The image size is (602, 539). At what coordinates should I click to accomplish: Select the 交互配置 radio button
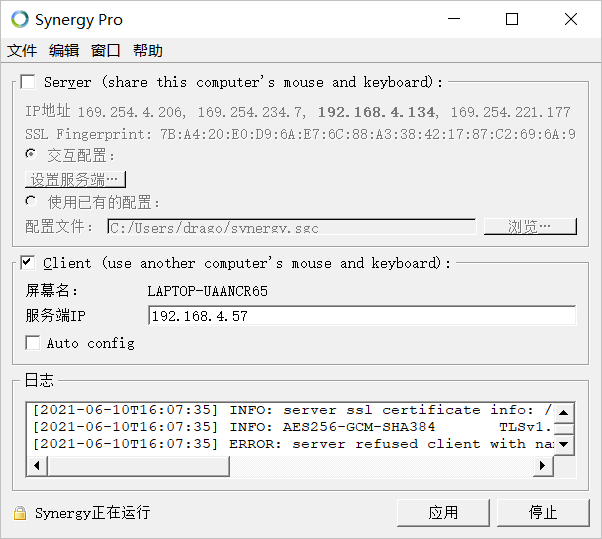click(x=31, y=154)
